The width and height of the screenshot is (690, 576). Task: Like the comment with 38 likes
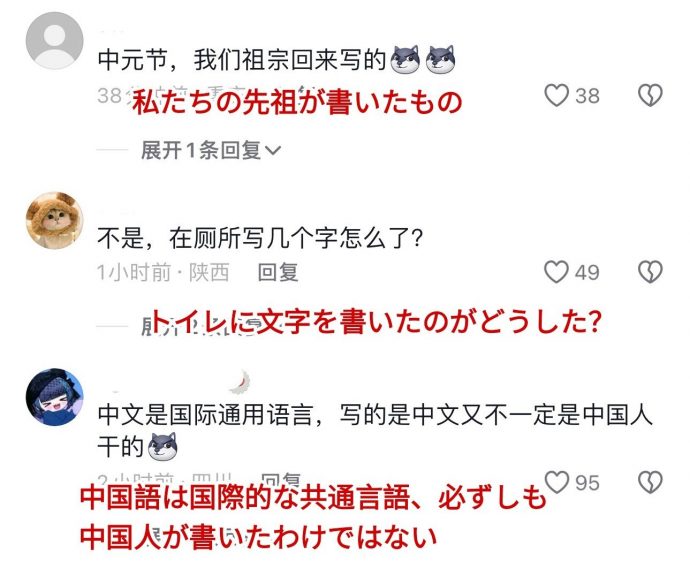(x=556, y=95)
